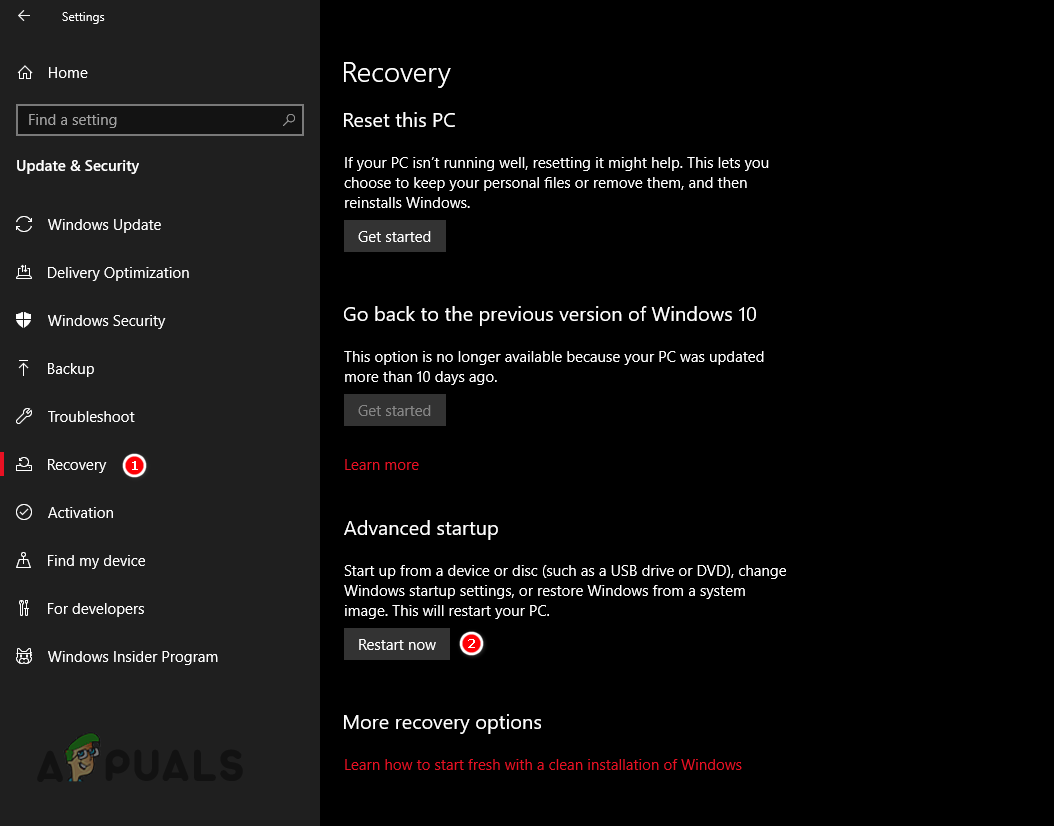Click the For developers icon
The height and width of the screenshot is (826, 1054).
[25, 609]
